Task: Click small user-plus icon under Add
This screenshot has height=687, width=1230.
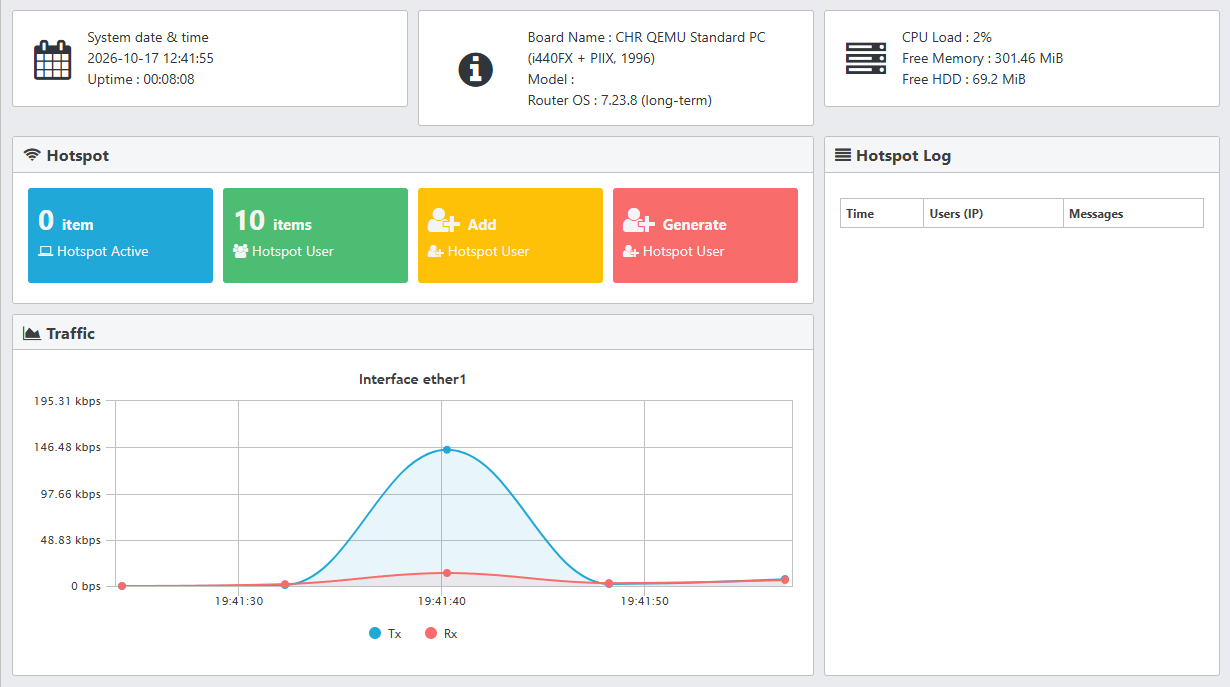Action: pyautogui.click(x=435, y=252)
